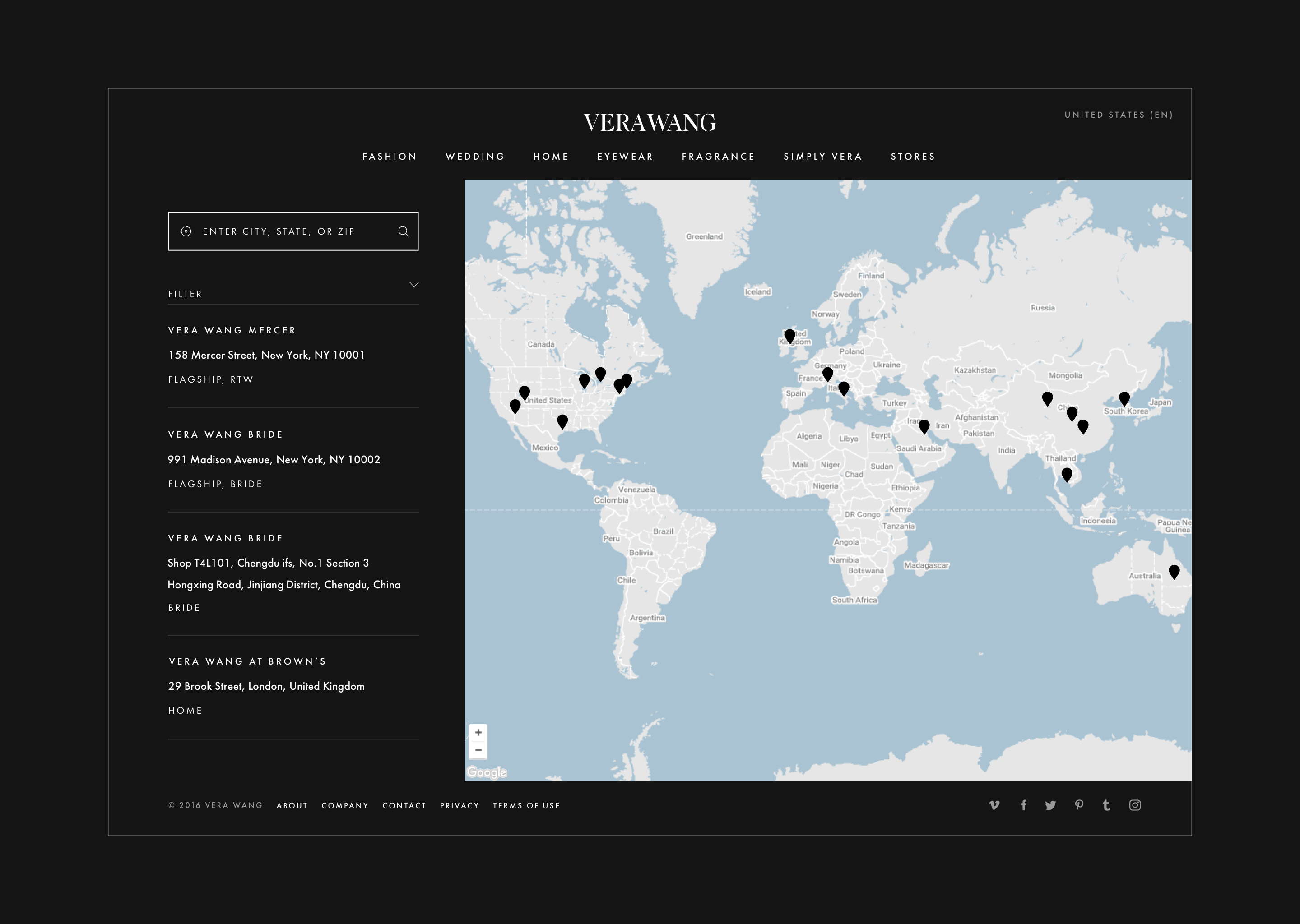Zoom in on the map
This screenshot has height=924, width=1300.
click(478, 732)
